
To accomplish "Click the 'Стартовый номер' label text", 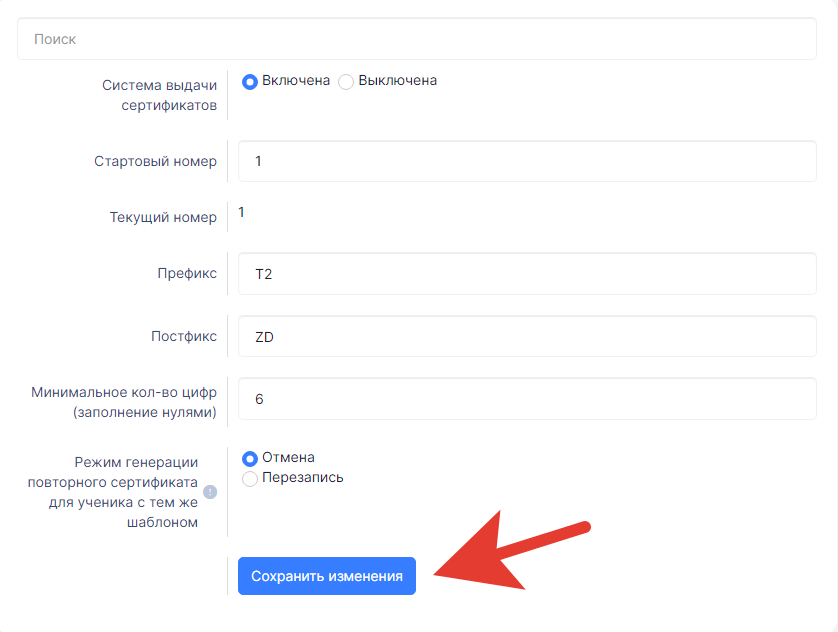I will click(156, 161).
